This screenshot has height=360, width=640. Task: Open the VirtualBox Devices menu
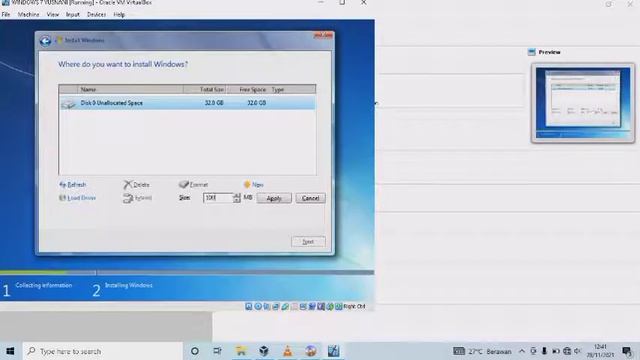[x=96, y=14]
